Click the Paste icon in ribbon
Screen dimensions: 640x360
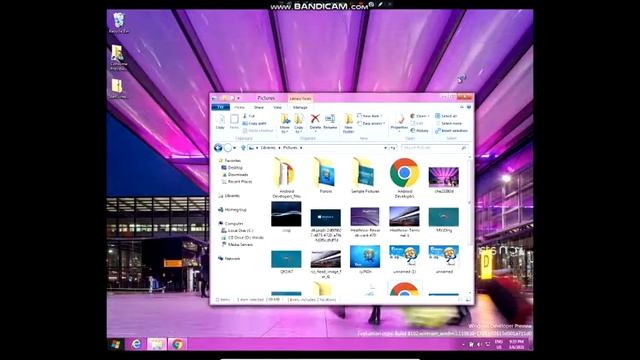coord(234,122)
